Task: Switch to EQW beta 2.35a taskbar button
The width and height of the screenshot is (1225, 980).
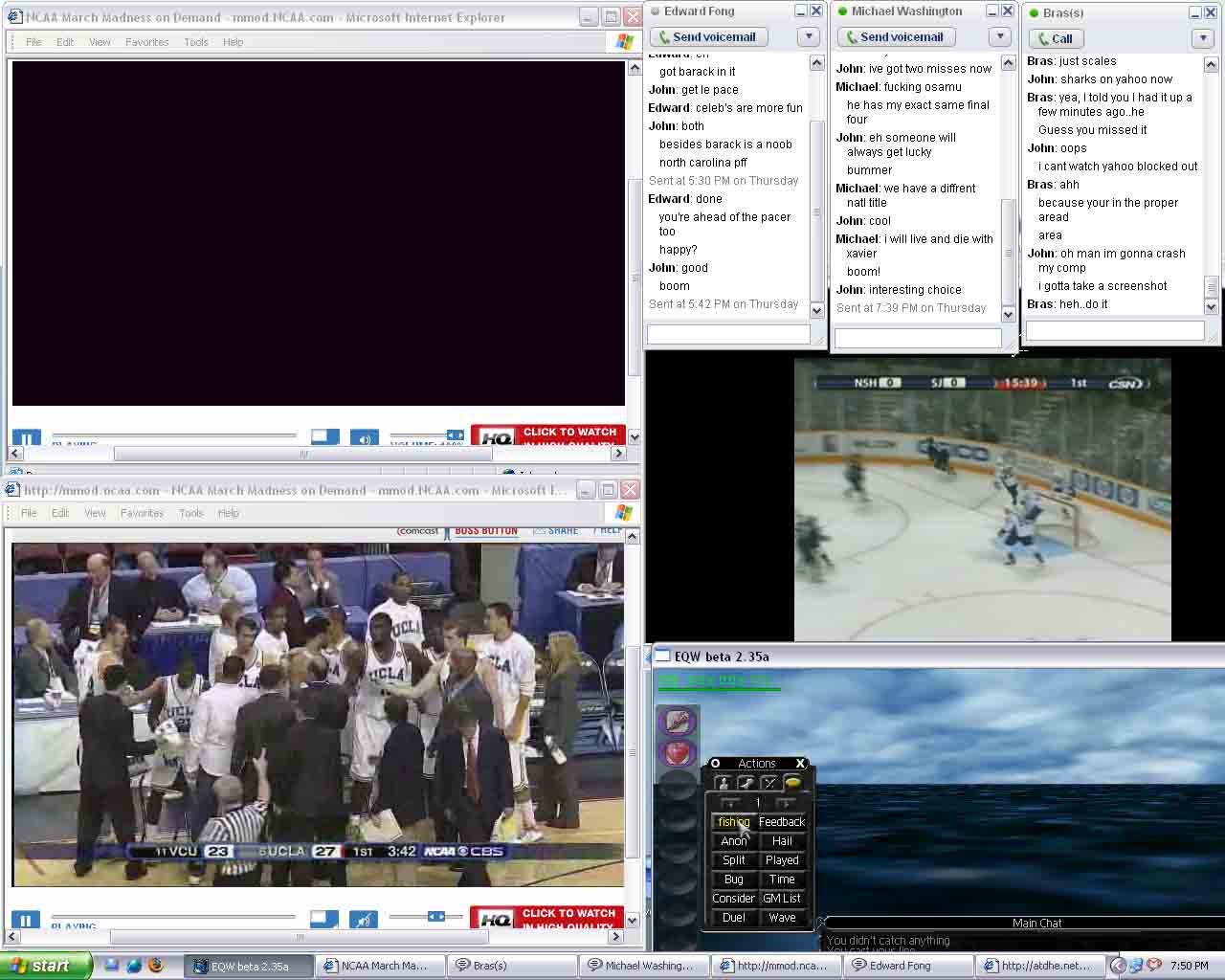Action: tap(249, 966)
